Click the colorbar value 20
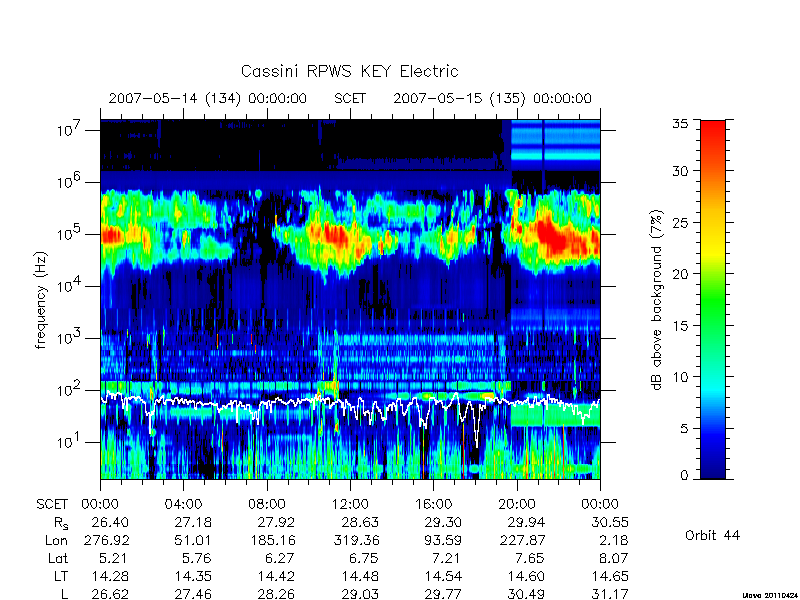The height and width of the screenshot is (600, 800). coord(680,274)
